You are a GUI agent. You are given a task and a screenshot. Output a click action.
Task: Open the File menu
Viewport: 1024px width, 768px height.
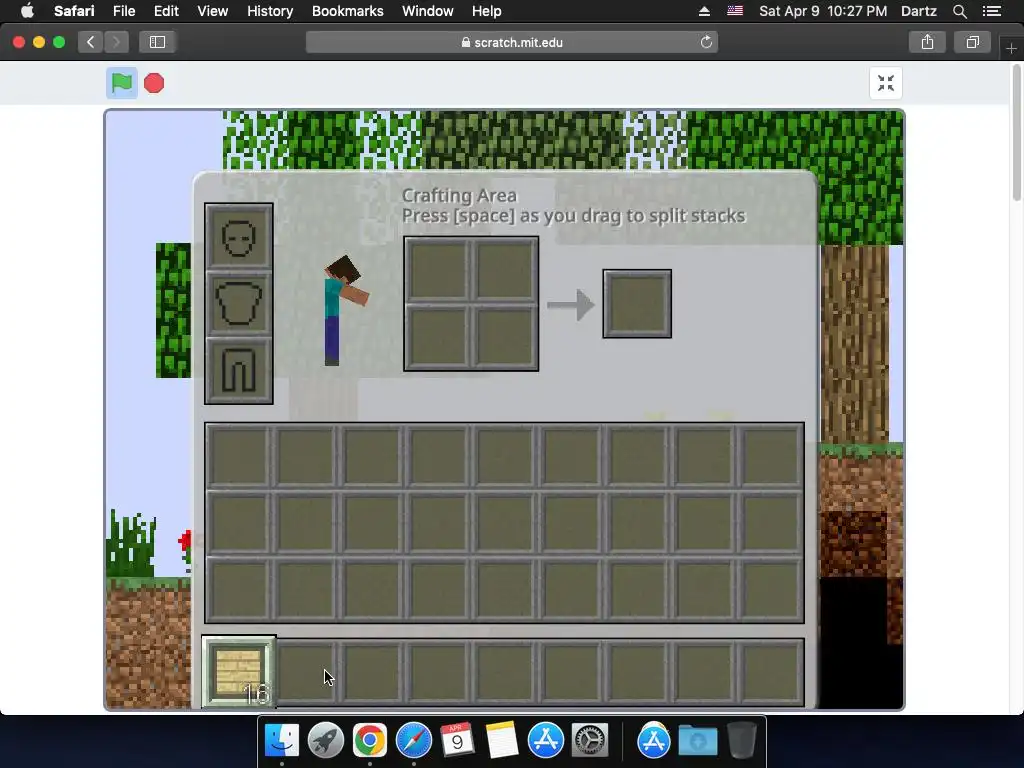pyautogui.click(x=123, y=11)
